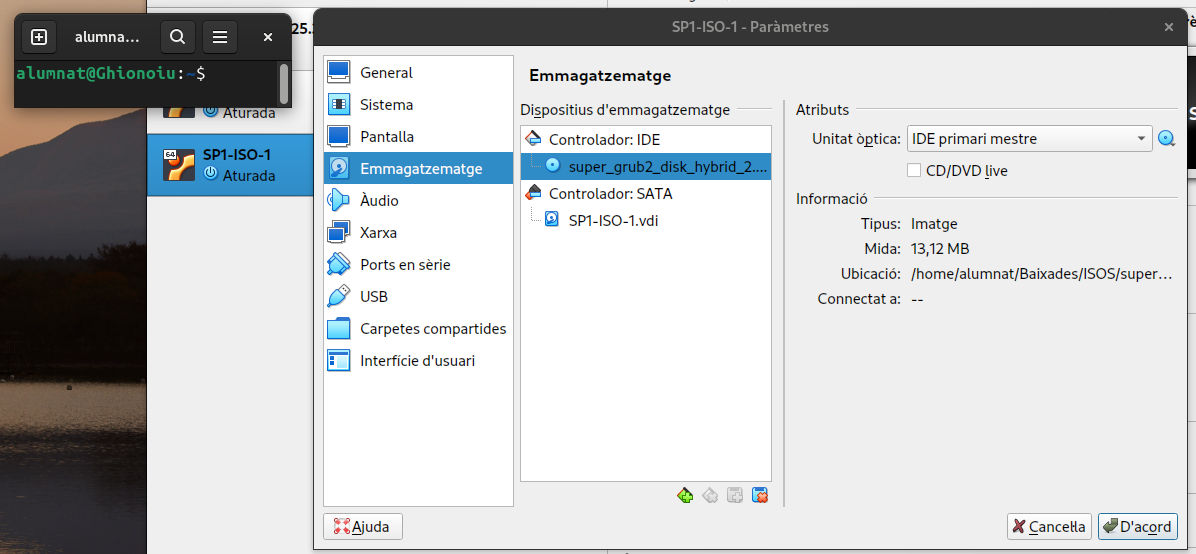Select the Pantalla category
Viewport: 1196px width, 554px height.
coord(386,137)
